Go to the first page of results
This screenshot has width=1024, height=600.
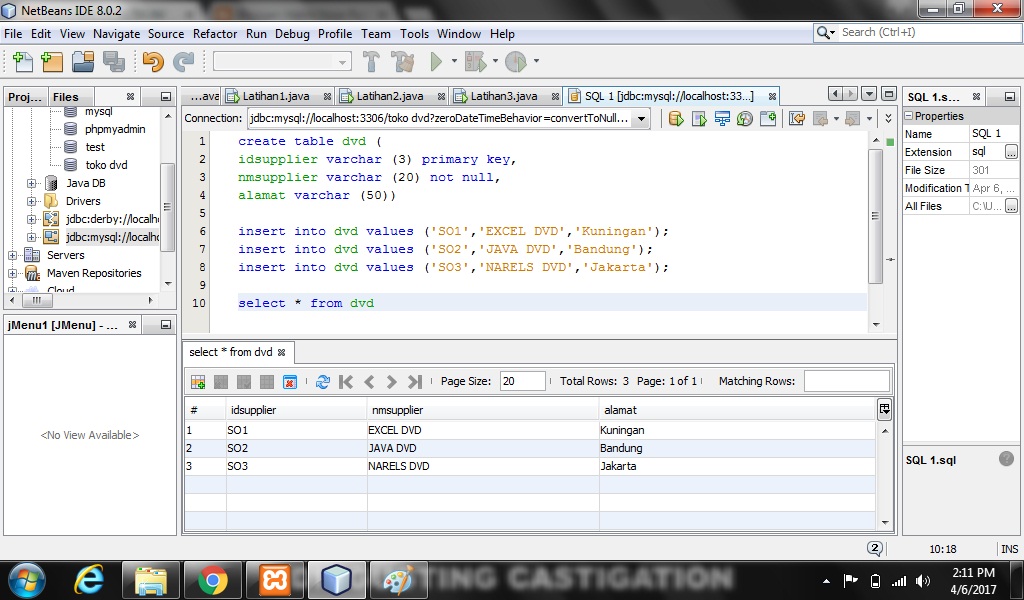pyautogui.click(x=346, y=381)
